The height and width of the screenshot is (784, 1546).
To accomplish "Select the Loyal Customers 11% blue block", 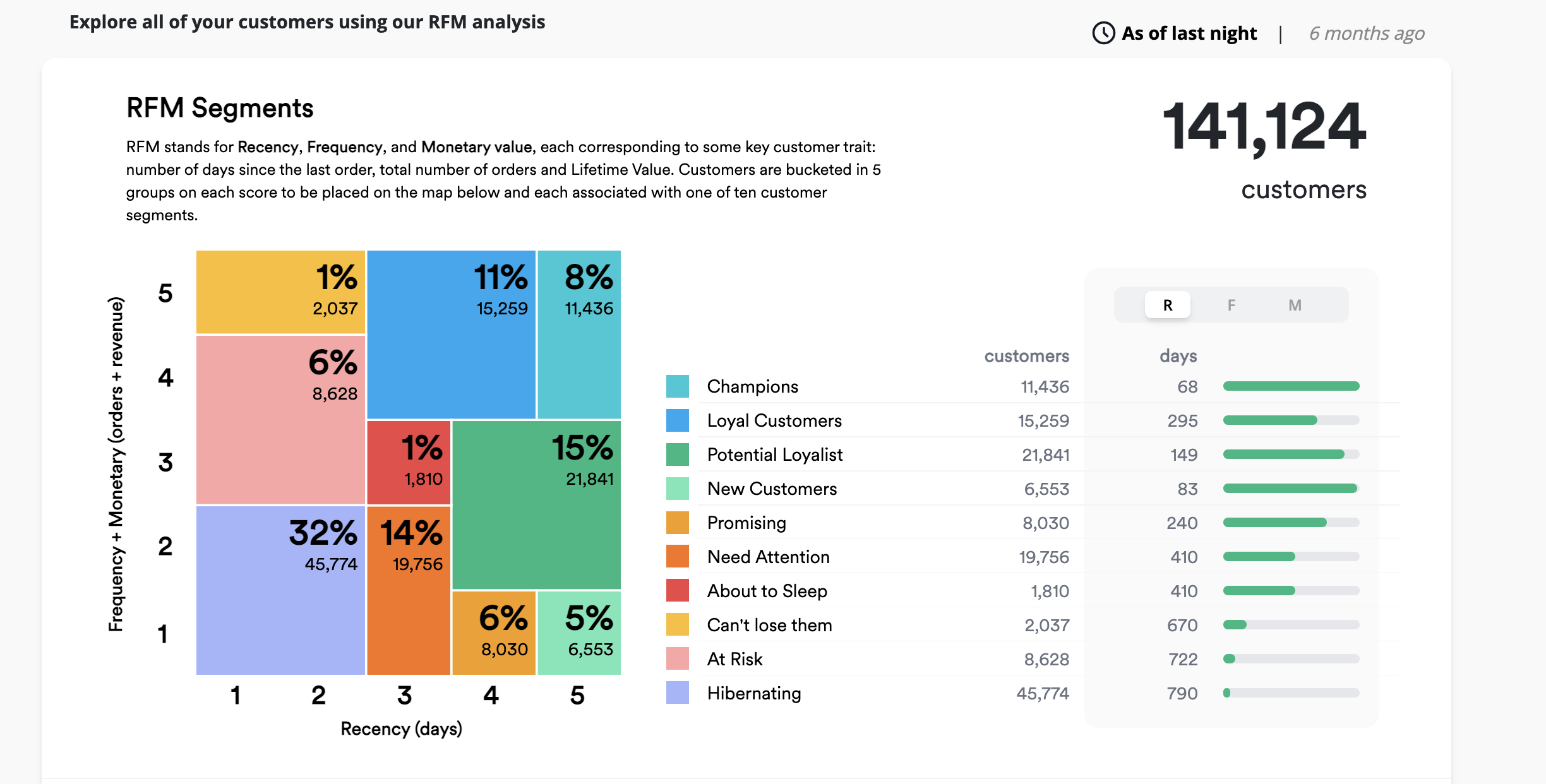I will (451, 335).
